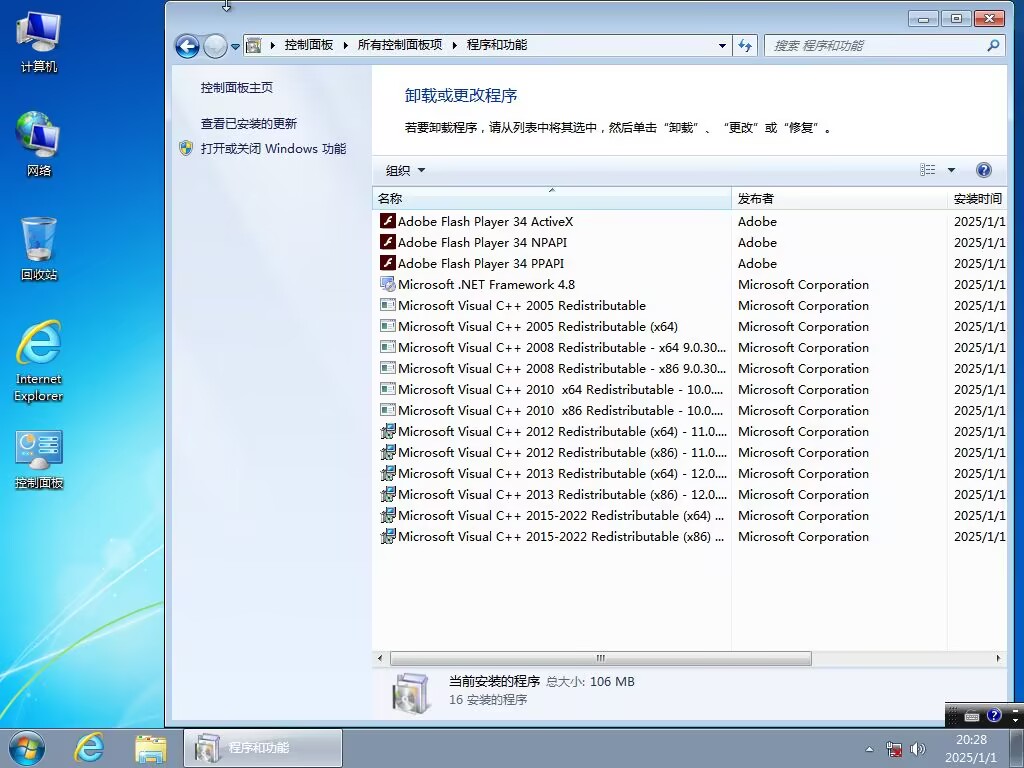The image size is (1024, 768).
Task: Sort by 安装时间 column header
Action: [x=978, y=198]
